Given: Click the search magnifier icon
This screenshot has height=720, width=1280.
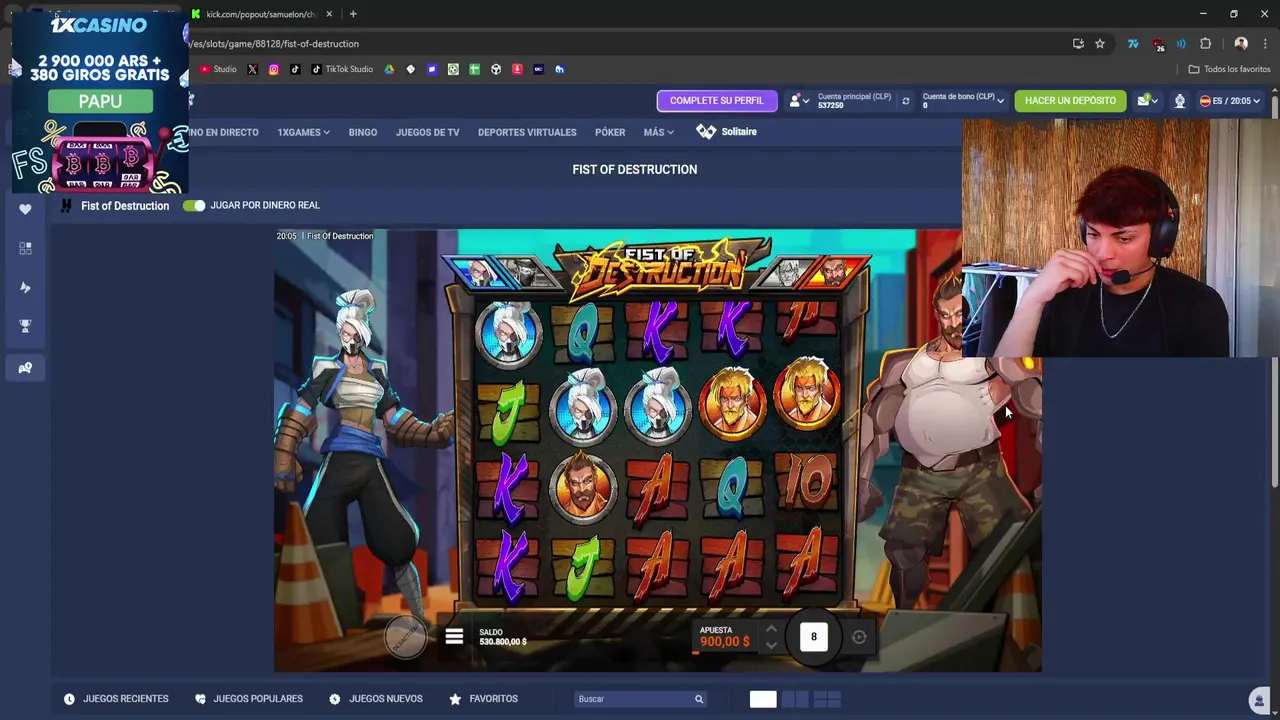Looking at the screenshot, I should pyautogui.click(x=699, y=699).
